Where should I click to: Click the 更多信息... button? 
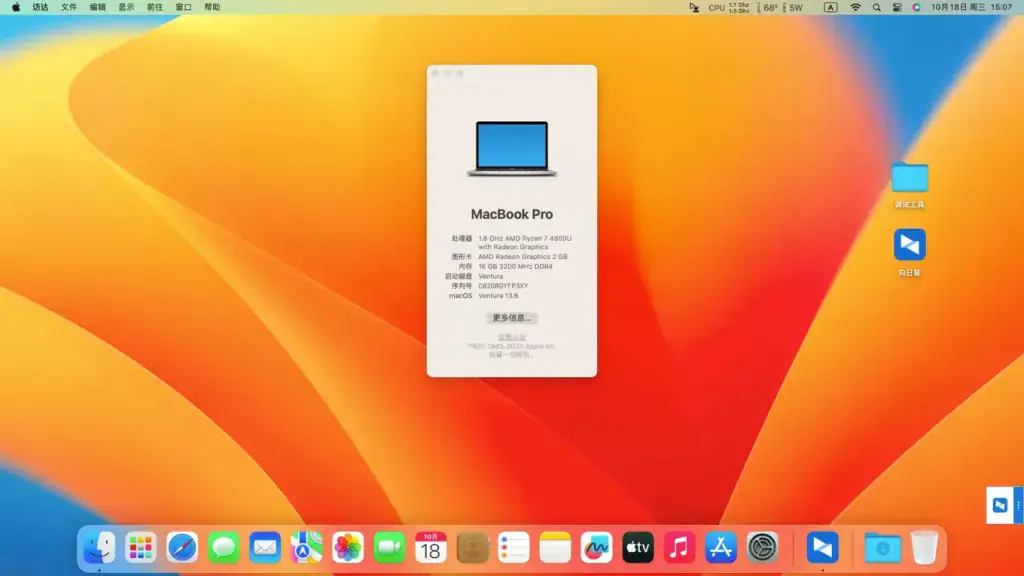[512, 318]
